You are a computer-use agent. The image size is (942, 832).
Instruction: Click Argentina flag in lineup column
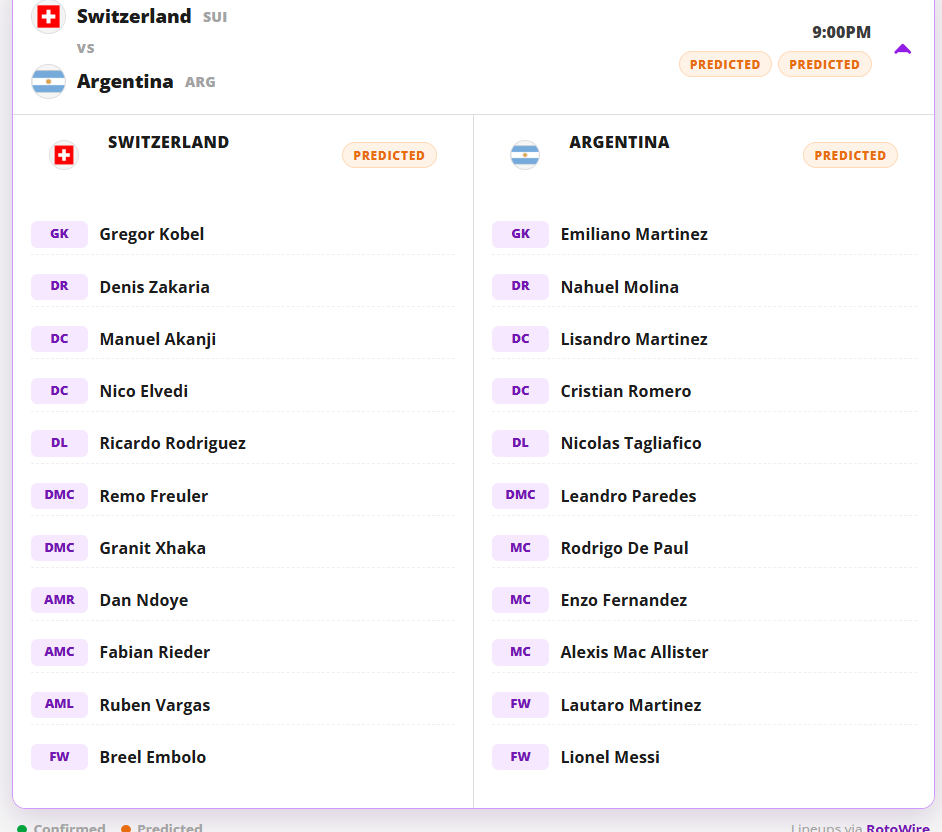(x=524, y=156)
